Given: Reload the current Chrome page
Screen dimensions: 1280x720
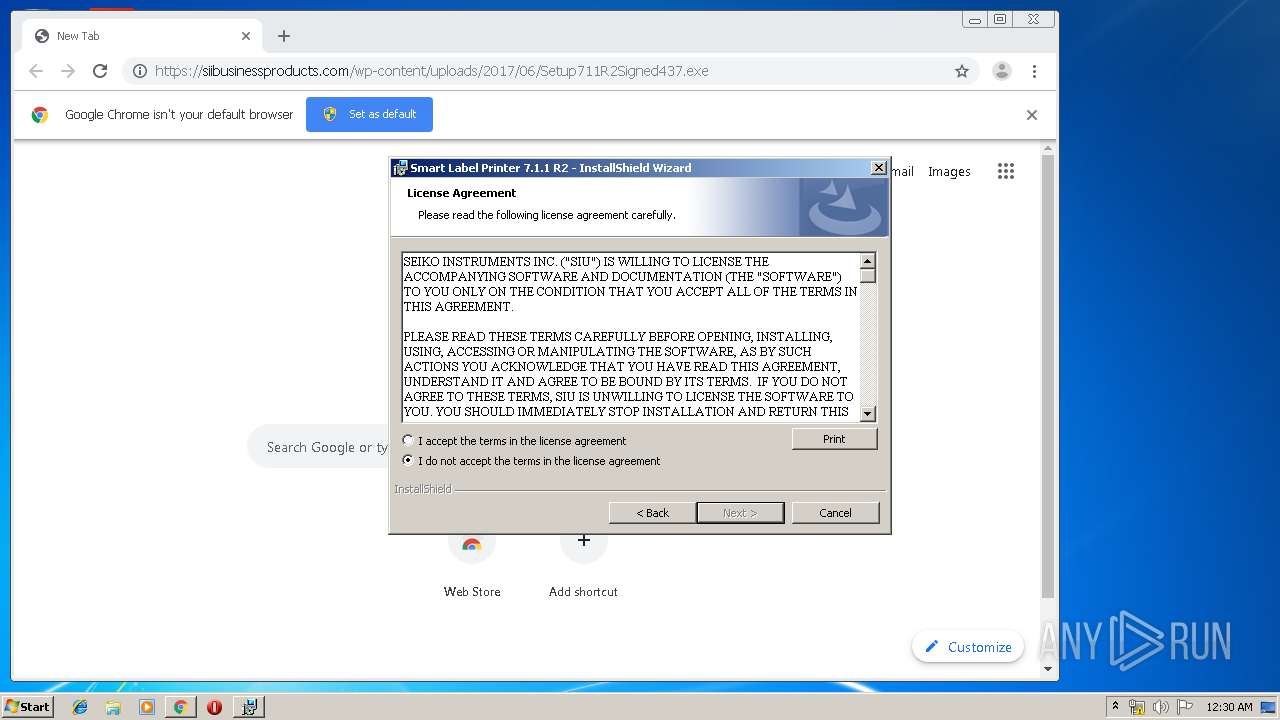Looking at the screenshot, I should 100,71.
